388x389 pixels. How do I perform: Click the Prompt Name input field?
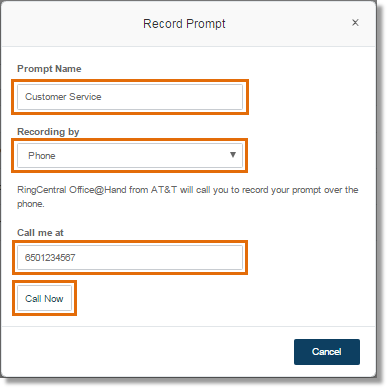click(x=130, y=97)
